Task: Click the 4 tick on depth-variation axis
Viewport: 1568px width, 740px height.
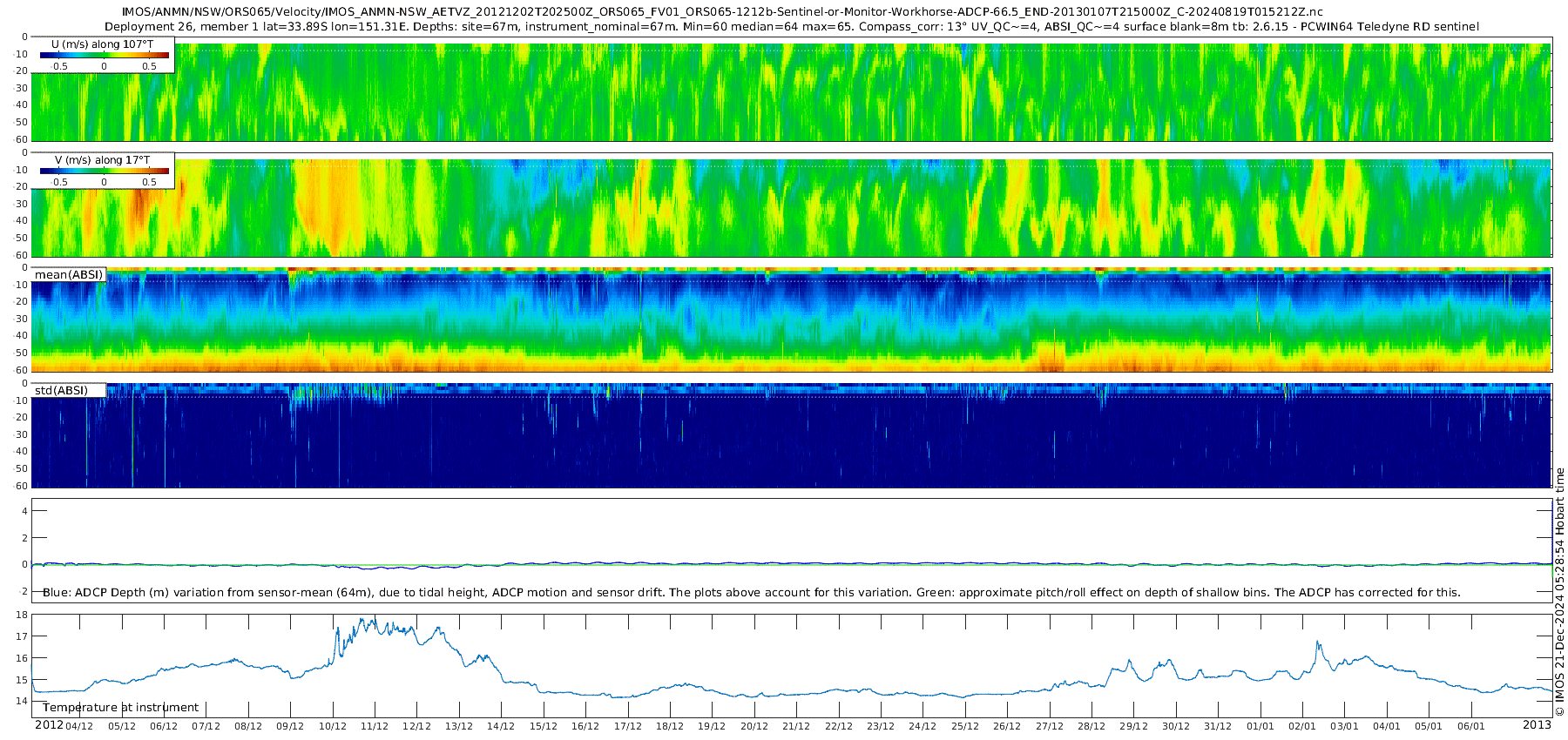Action: pos(24,511)
